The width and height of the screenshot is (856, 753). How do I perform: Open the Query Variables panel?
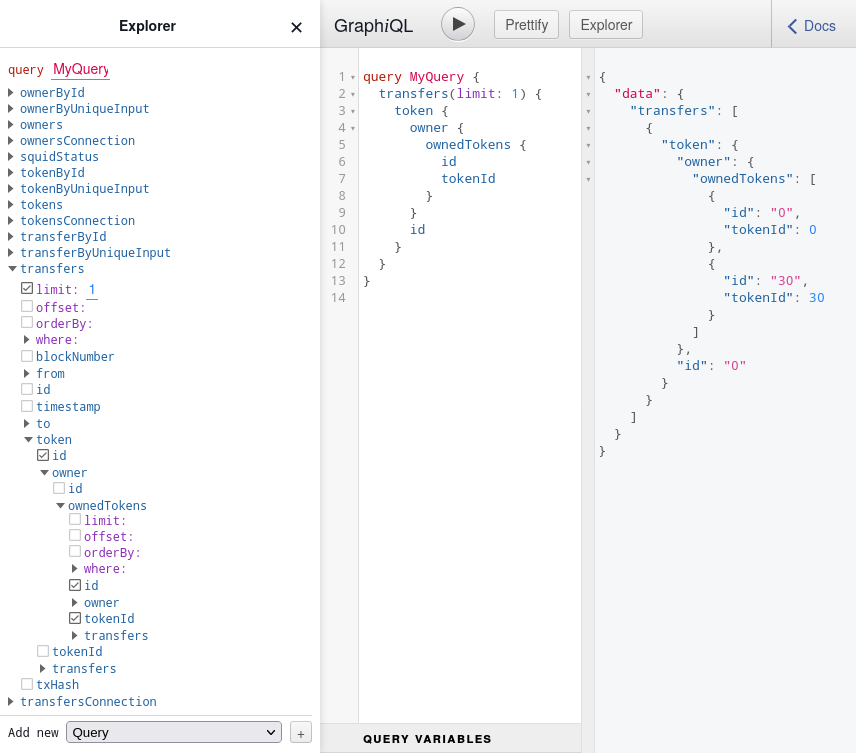click(427, 739)
